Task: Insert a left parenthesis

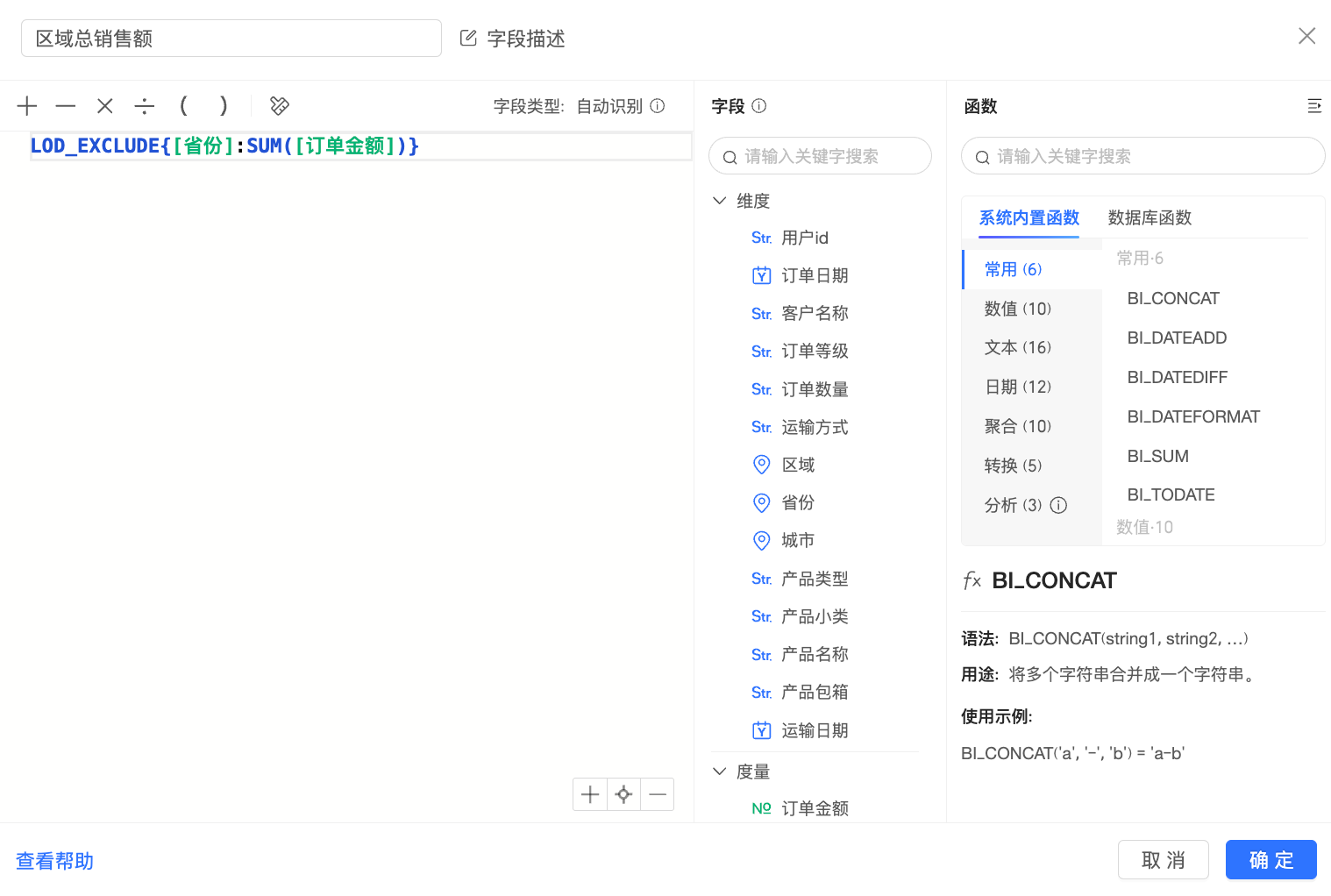Action: (x=183, y=106)
